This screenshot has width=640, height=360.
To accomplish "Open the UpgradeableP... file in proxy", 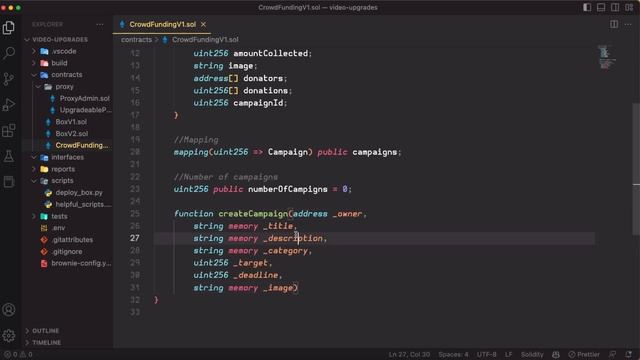I will tap(85, 110).
